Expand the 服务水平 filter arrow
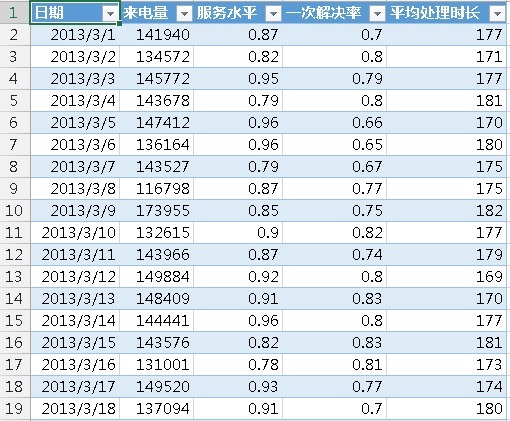This screenshot has width=510, height=421. pyautogui.click(x=273, y=14)
